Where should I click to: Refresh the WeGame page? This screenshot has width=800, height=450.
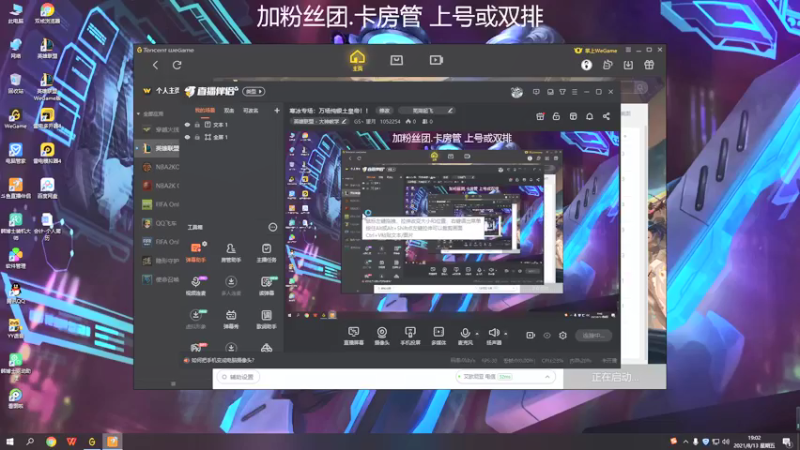click(177, 65)
